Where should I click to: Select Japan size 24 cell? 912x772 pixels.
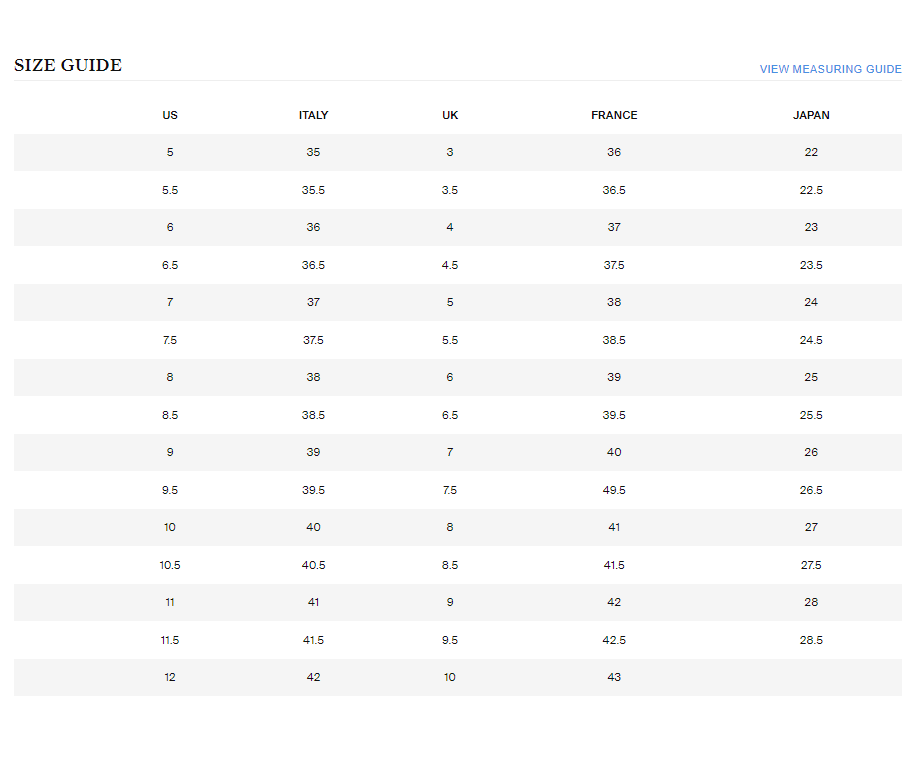coord(811,302)
